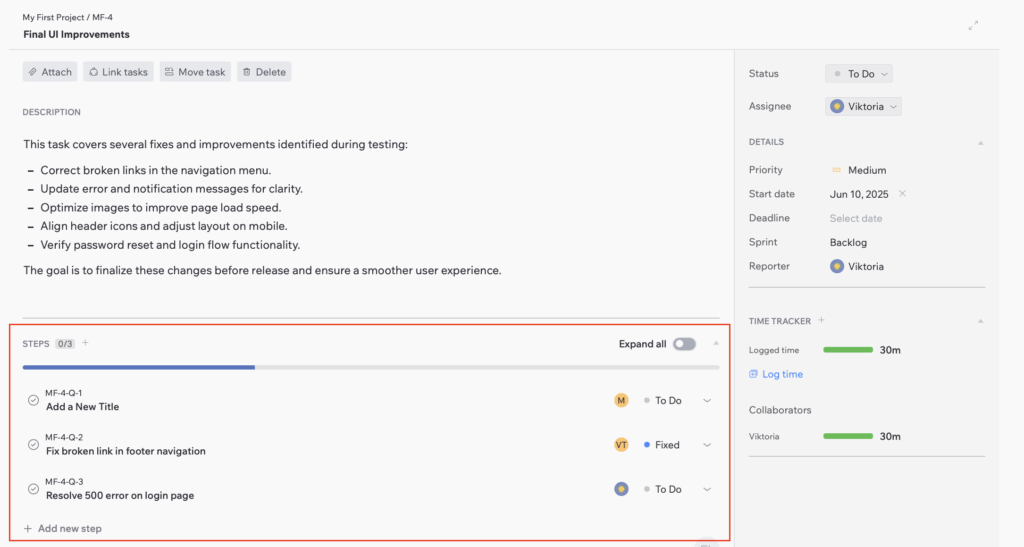This screenshot has height=547, width=1024.
Task: Open the Status To Do dropdown
Action: coord(859,74)
